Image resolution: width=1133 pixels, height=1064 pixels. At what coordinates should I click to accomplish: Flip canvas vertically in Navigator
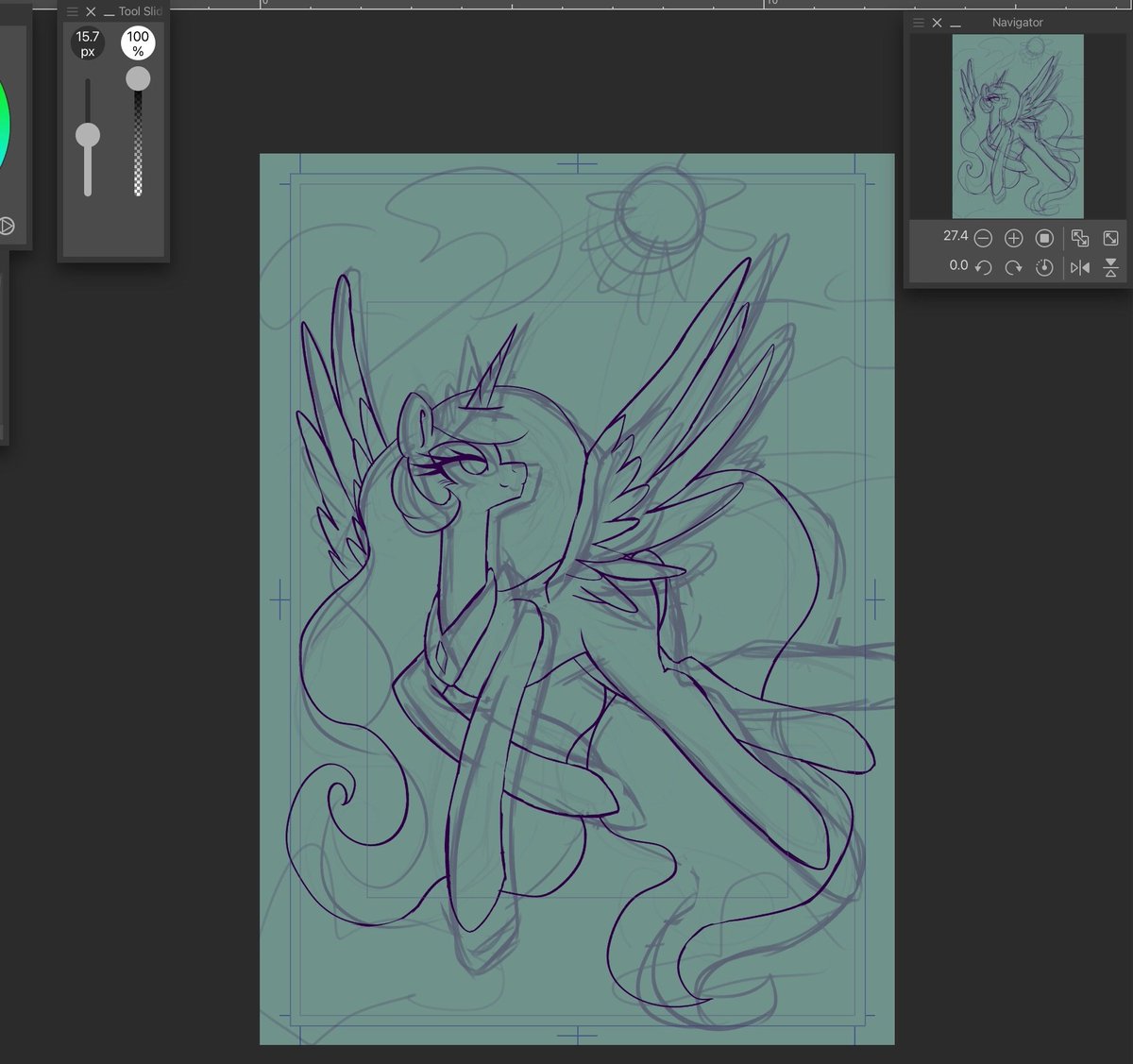(1111, 267)
